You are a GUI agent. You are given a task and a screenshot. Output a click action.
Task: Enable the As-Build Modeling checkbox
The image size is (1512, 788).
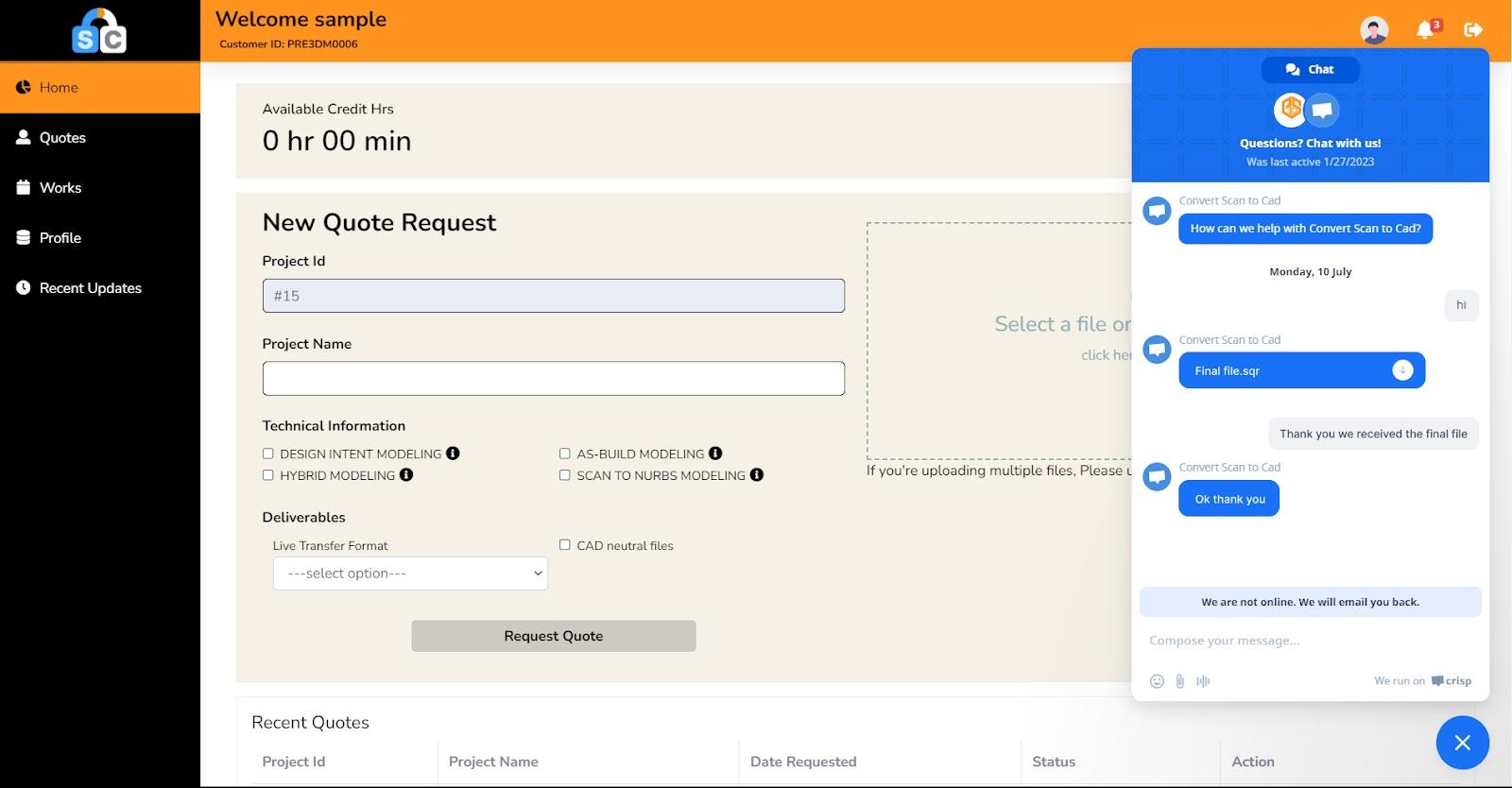(564, 454)
